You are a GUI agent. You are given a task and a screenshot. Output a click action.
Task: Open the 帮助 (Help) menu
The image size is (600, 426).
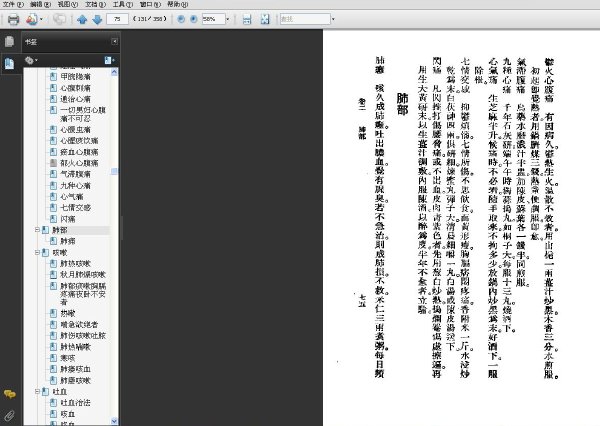coord(178,4)
